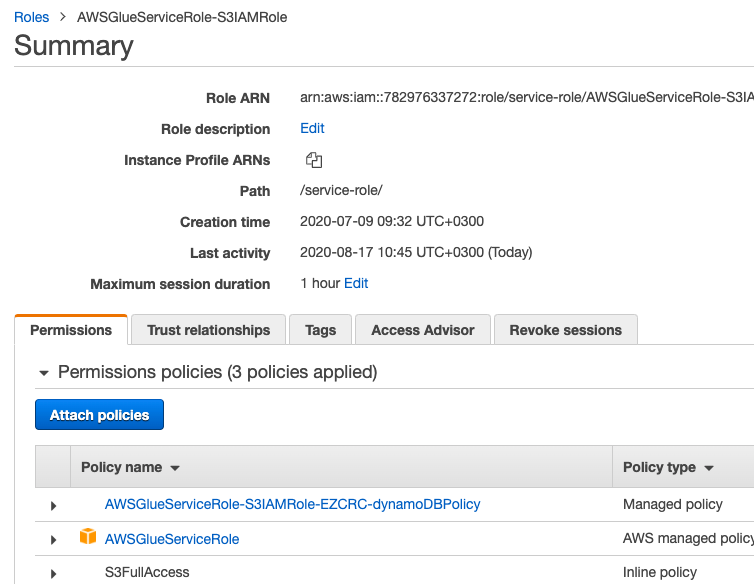Select the Role ARN value text
Image resolution: width=754 pixels, height=584 pixels.
pyautogui.click(x=527, y=97)
